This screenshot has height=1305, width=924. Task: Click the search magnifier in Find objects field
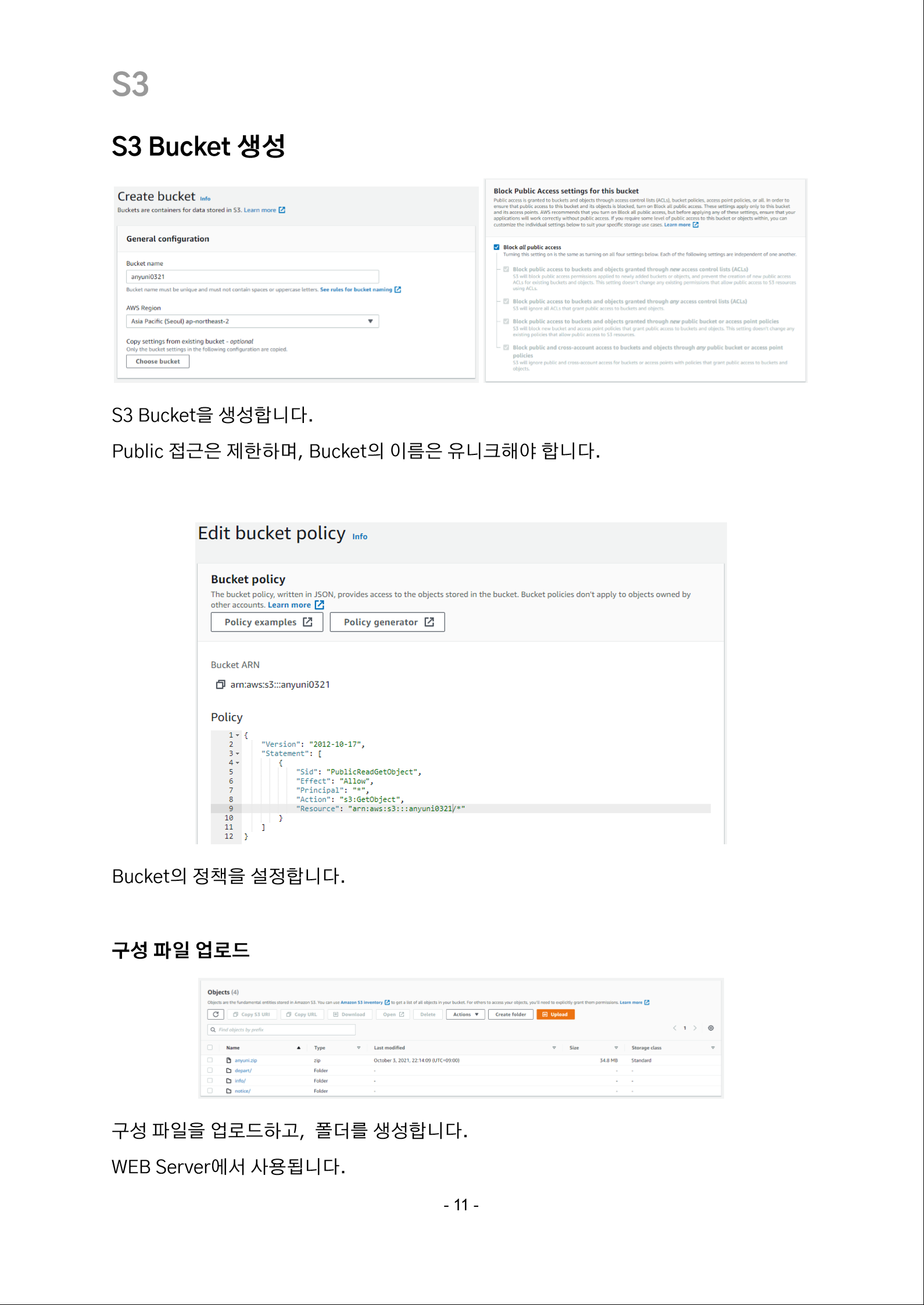[x=213, y=1030]
